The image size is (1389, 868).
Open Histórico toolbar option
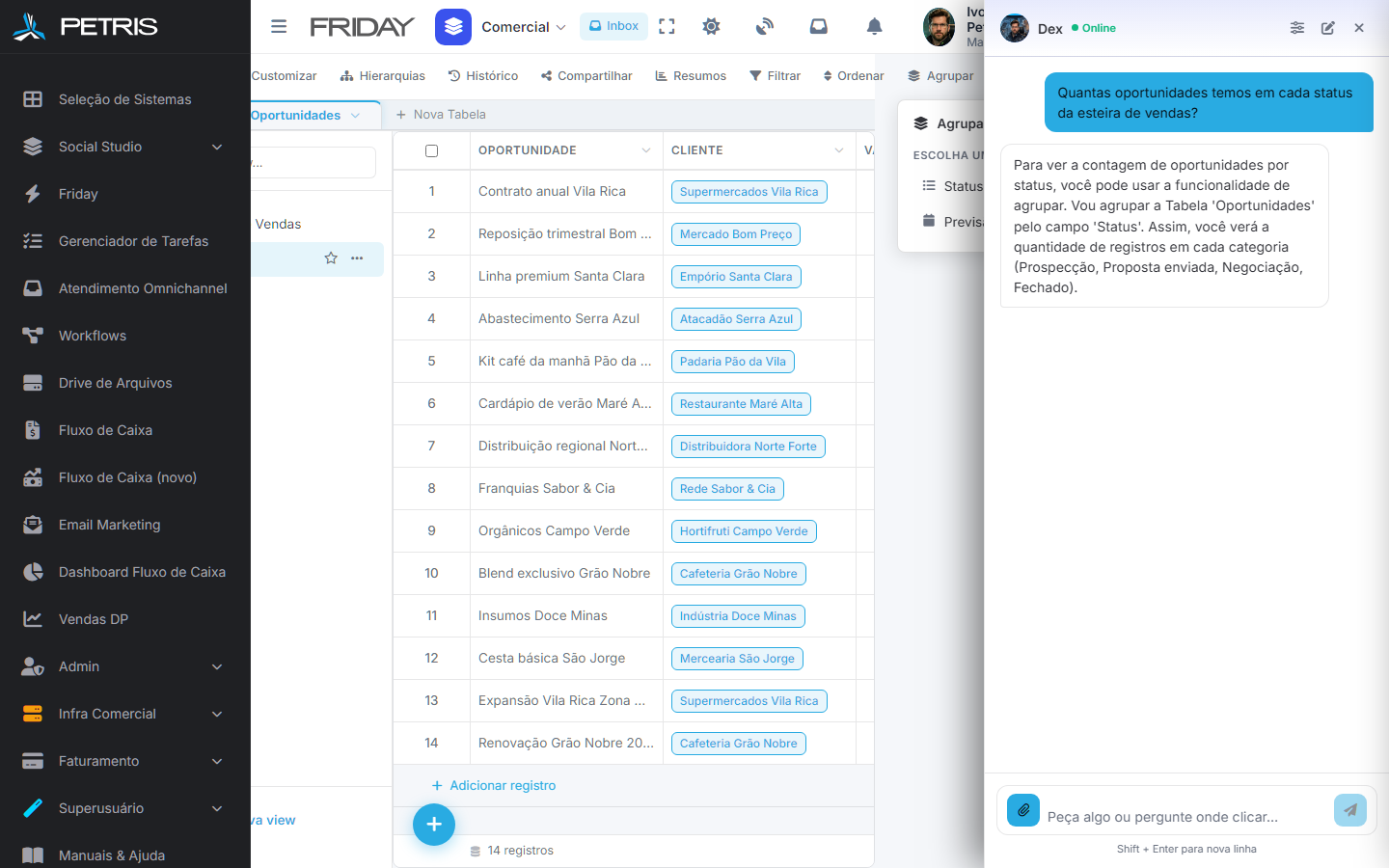483,76
